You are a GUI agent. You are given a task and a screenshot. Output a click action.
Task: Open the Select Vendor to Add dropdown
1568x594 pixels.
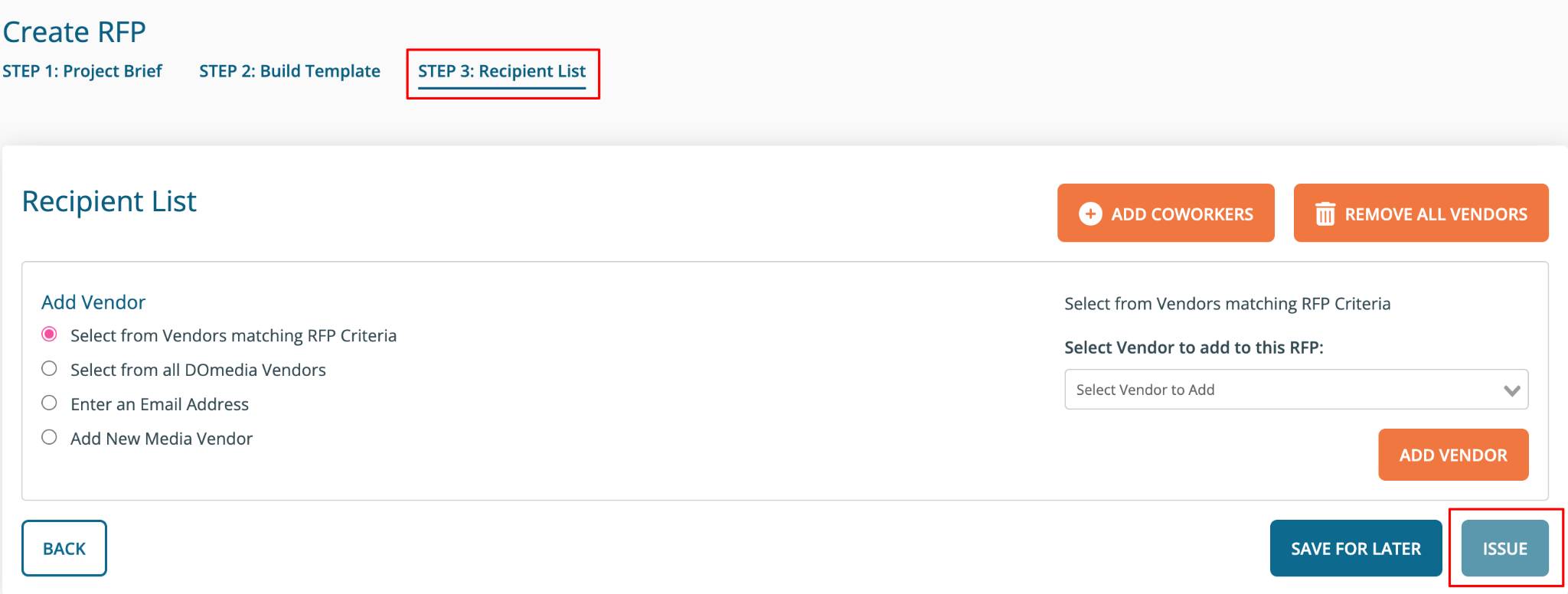click(x=1296, y=390)
